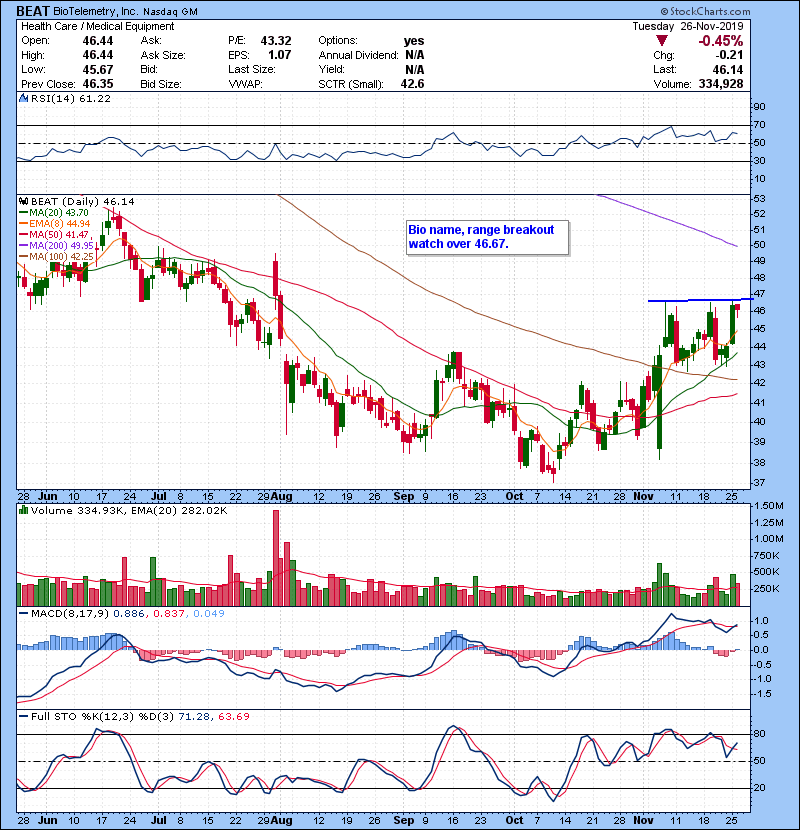Click the date Tuesday 26-Nov-2019
Screen dimensions: 800x830
(688, 26)
